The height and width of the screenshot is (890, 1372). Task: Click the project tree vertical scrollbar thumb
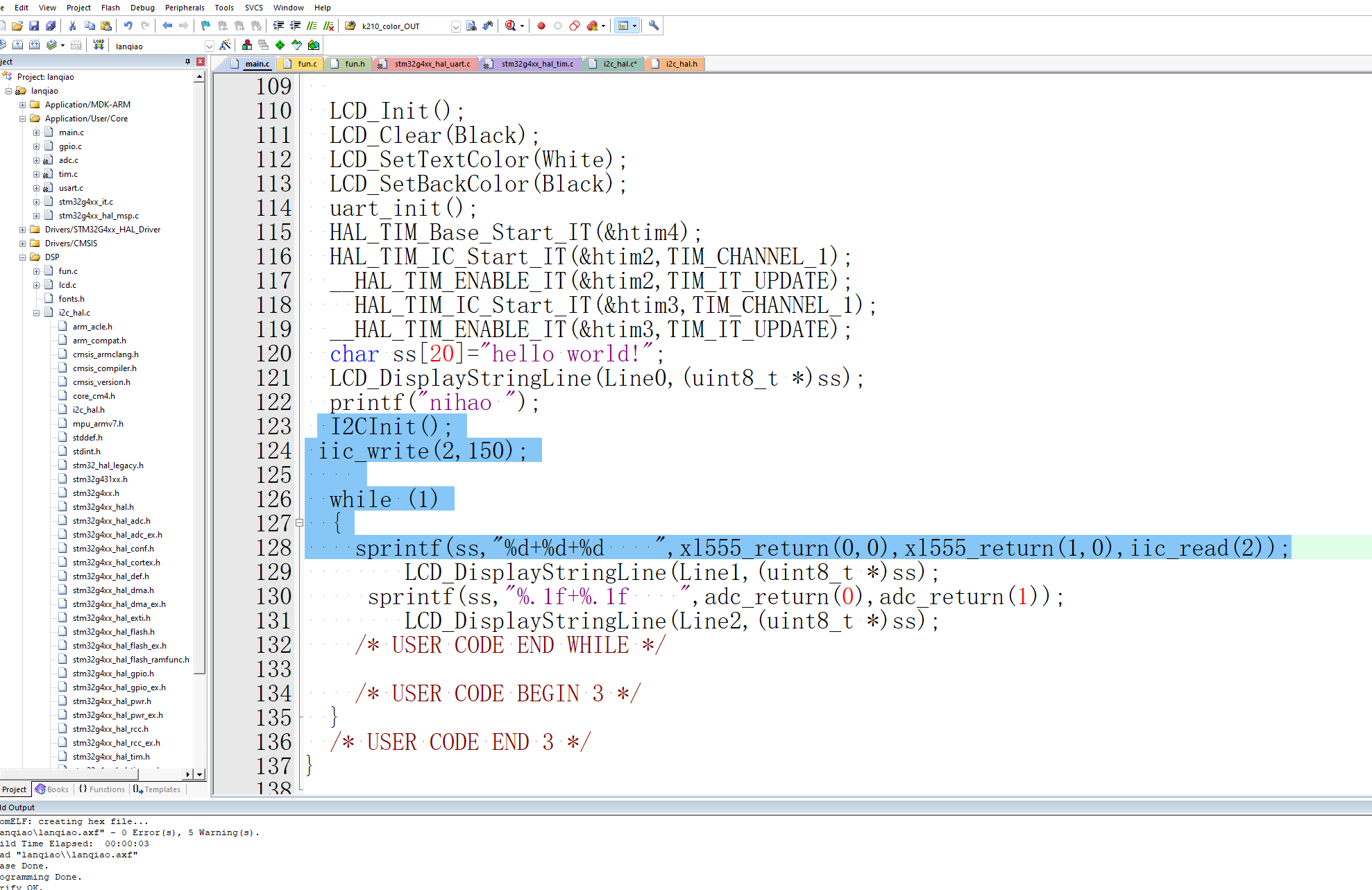click(200, 375)
